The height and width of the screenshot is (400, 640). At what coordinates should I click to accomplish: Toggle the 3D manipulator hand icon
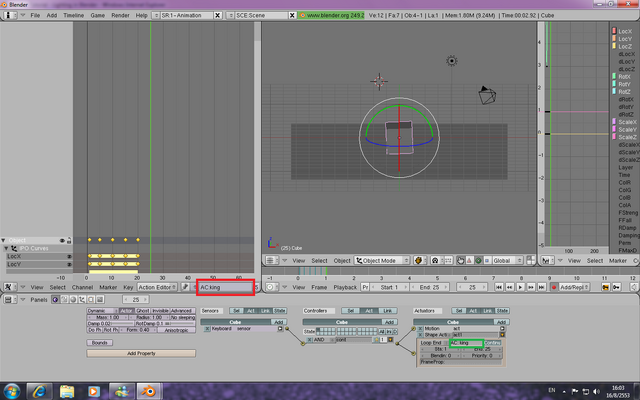pos(460,260)
